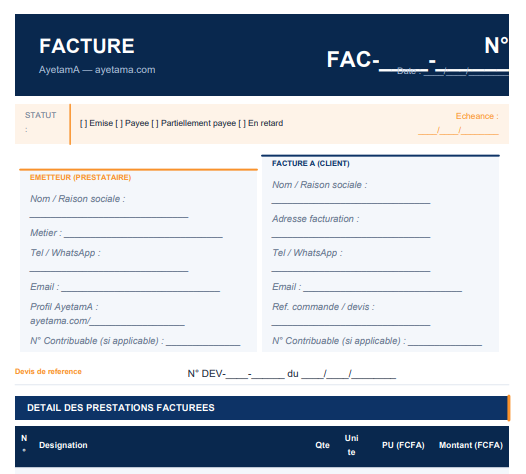
Task: Click the Echeance date blank
Action: tap(458, 131)
